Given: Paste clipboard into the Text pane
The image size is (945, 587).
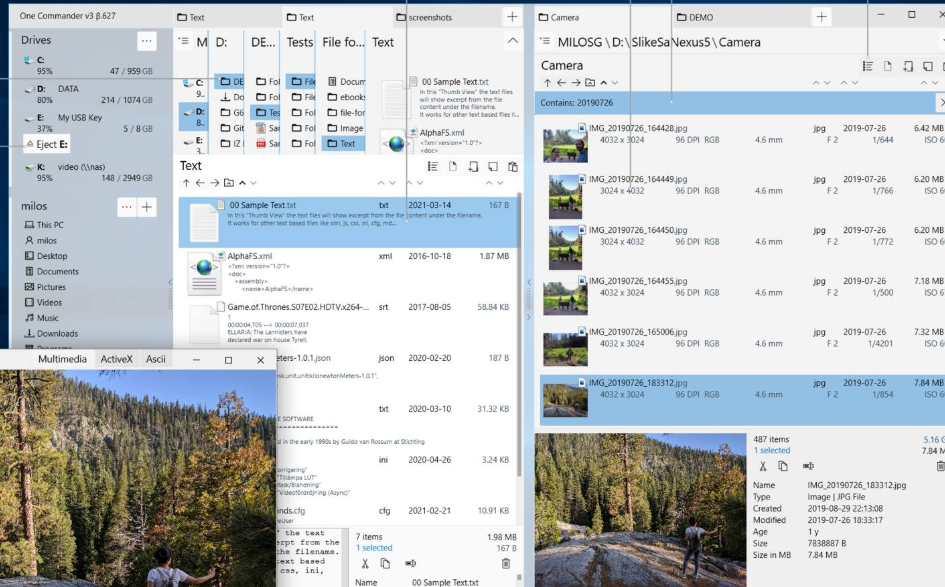Looking at the screenshot, I should pos(513,167).
